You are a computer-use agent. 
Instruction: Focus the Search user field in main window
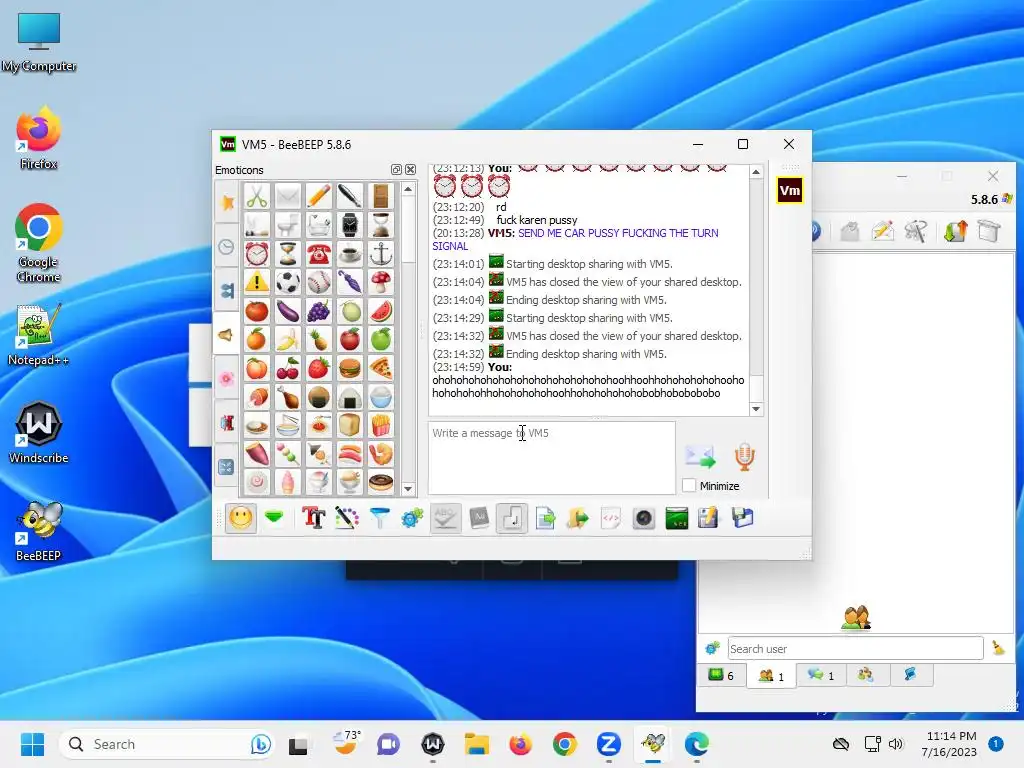click(x=856, y=648)
